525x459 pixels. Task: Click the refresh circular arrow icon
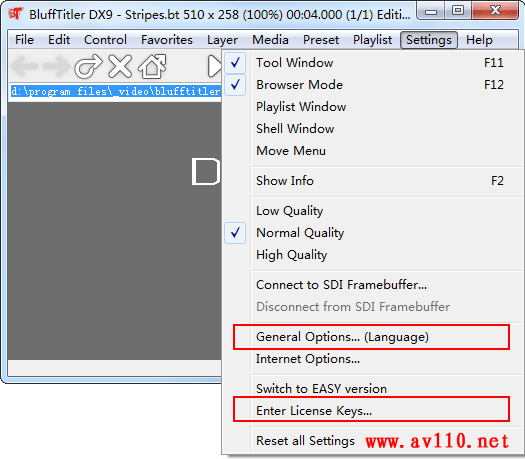click(88, 66)
